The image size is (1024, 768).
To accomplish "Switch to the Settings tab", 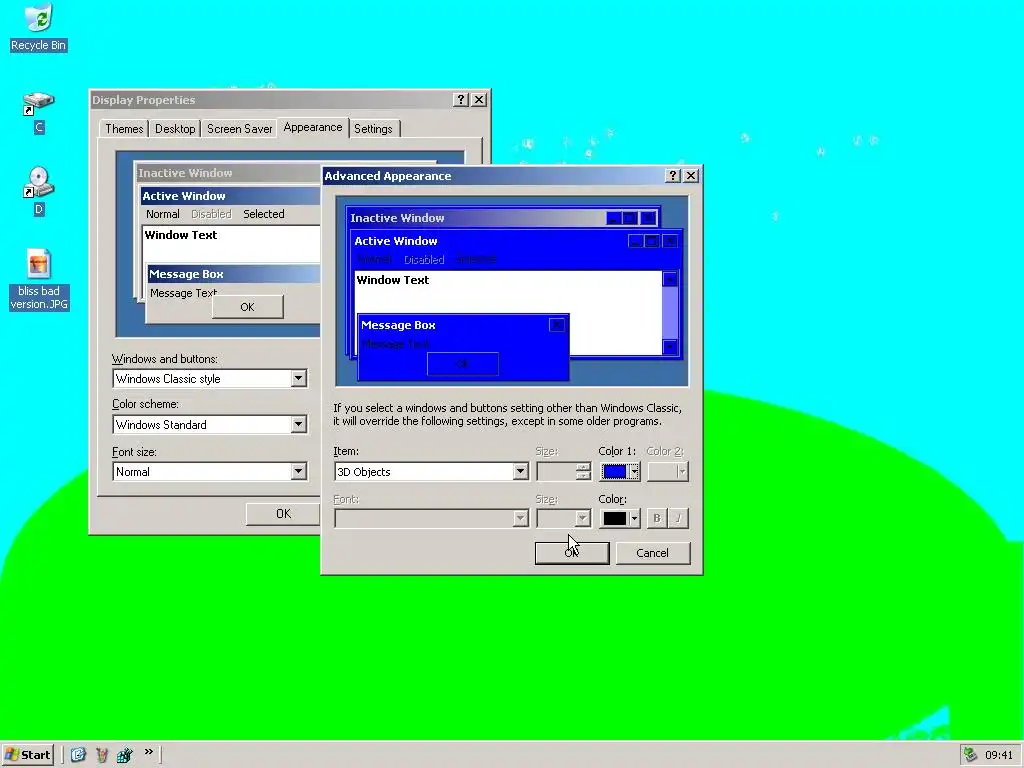I will pos(374,129).
